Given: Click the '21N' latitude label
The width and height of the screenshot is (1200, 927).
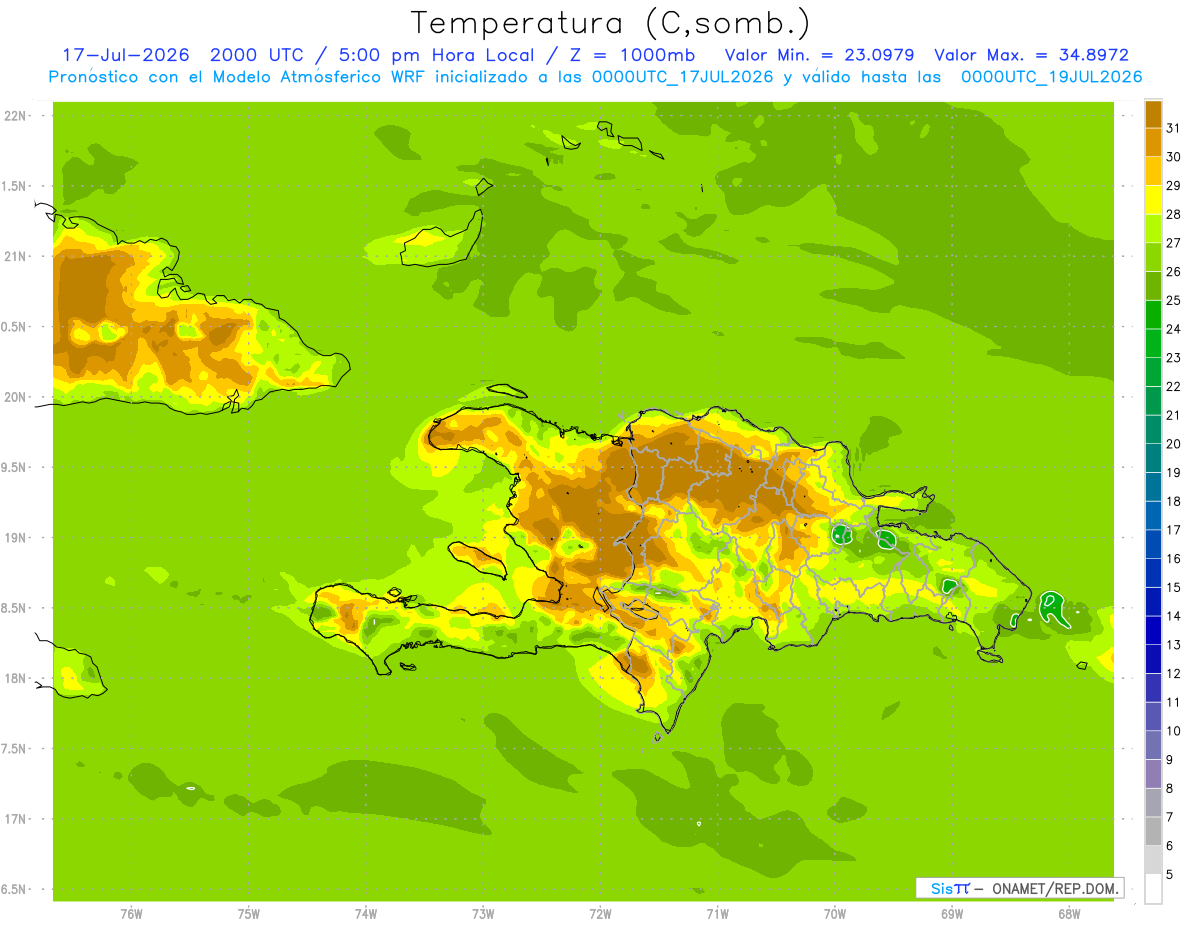Looking at the screenshot, I should (x=17, y=256).
